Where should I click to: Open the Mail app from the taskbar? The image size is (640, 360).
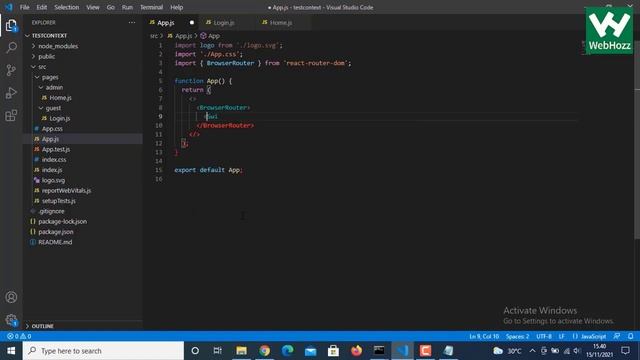[310, 351]
